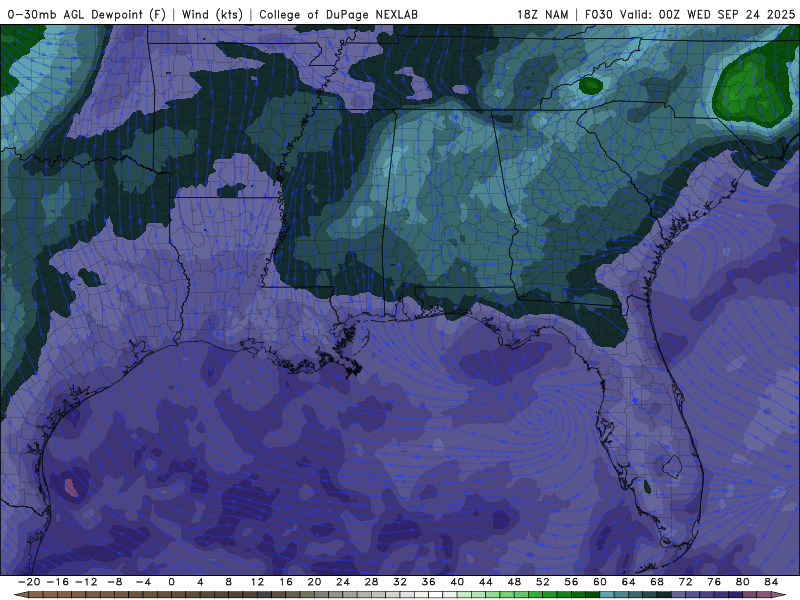Click the 84 value on the color scale
Viewport: 800px width, 600px height.
[x=771, y=582]
